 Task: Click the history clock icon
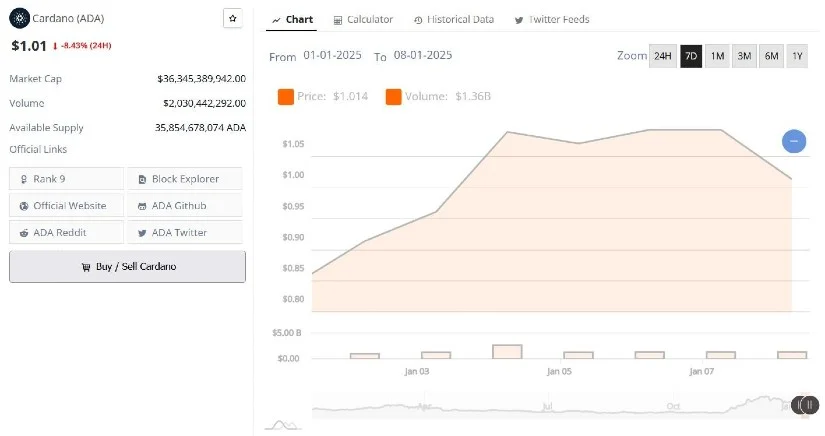click(418, 21)
